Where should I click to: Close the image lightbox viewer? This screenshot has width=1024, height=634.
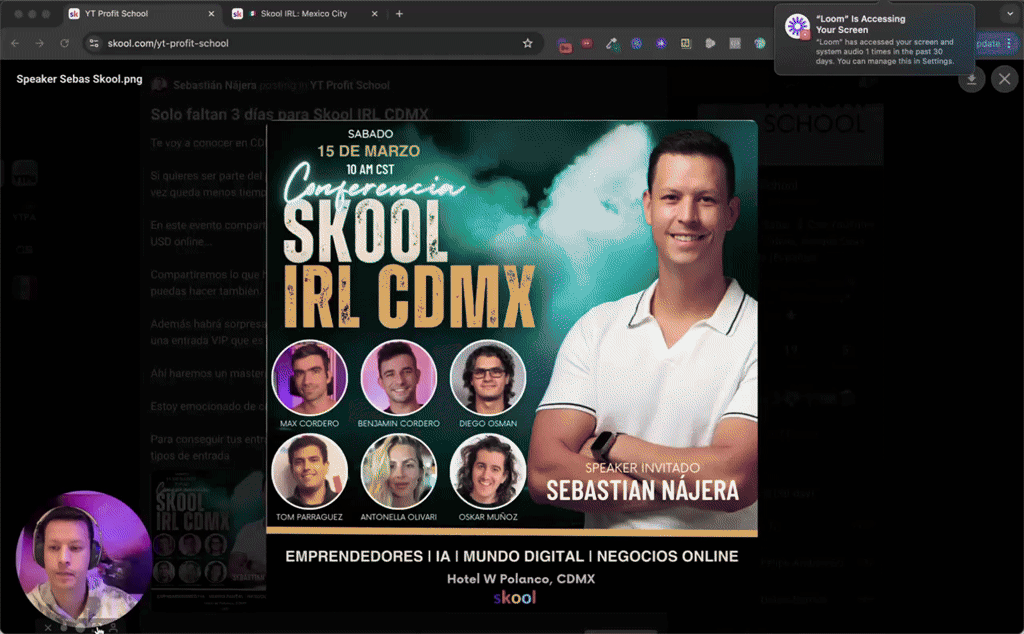coord(1004,79)
